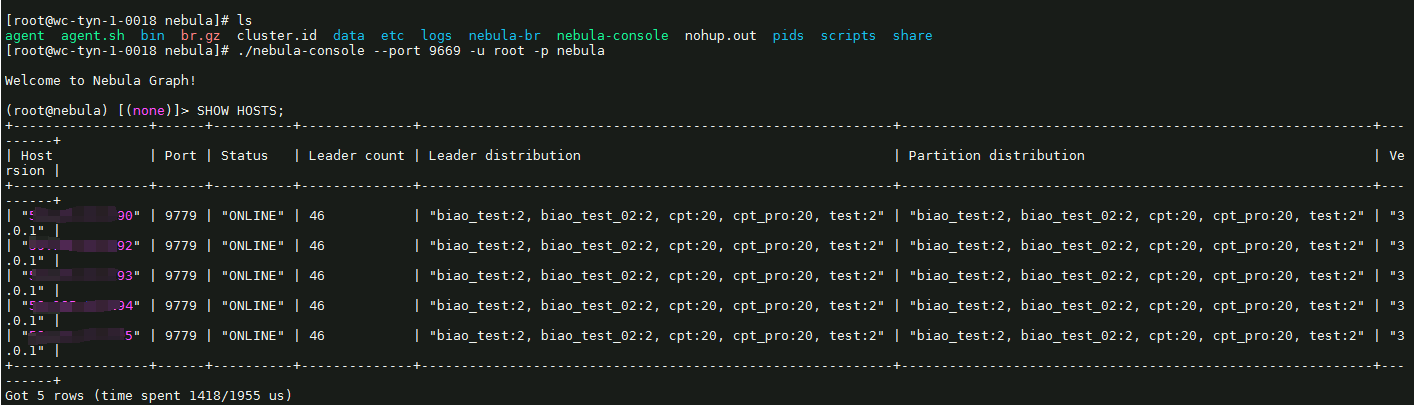The height and width of the screenshot is (405, 1414).
Task: Click the "Got 5 rows" result line
Action: click(x=148, y=397)
